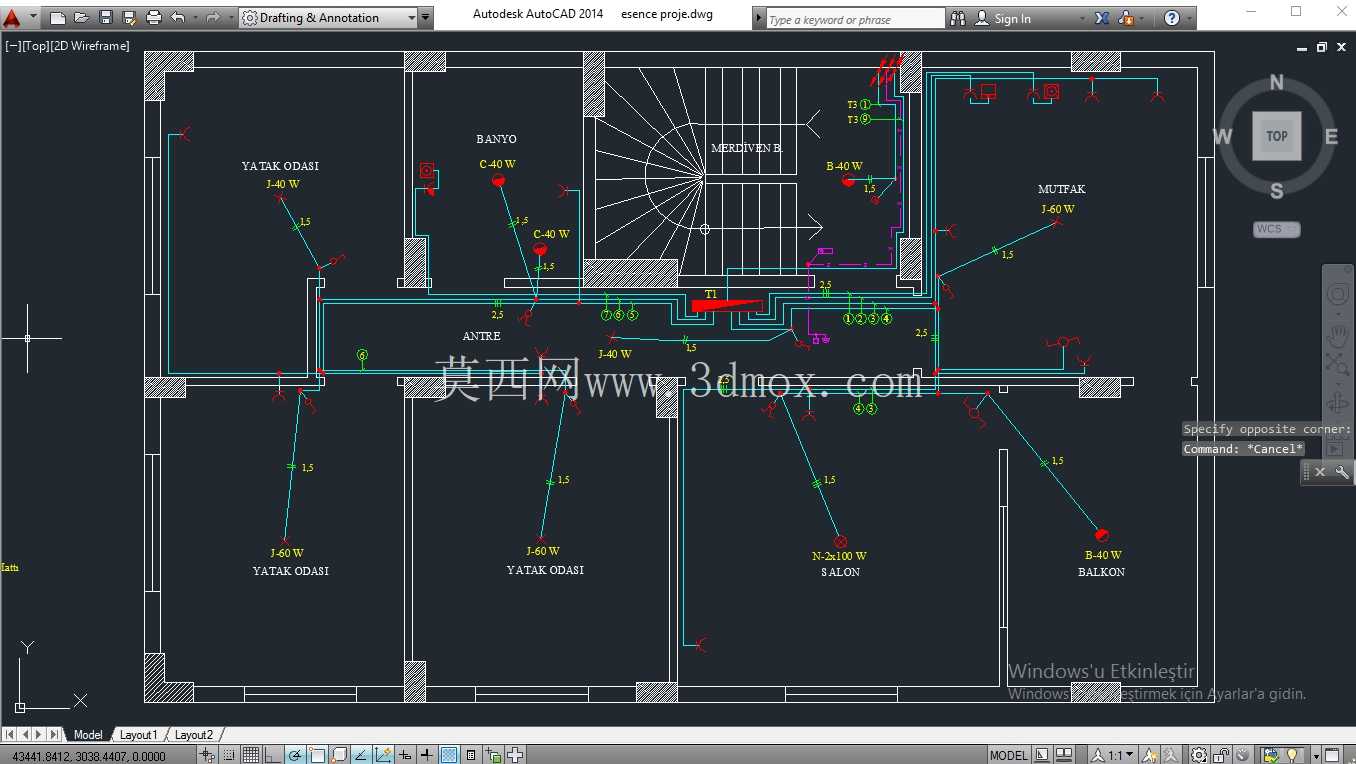
Task: Save the drawing with the floppy icon
Action: [106, 18]
